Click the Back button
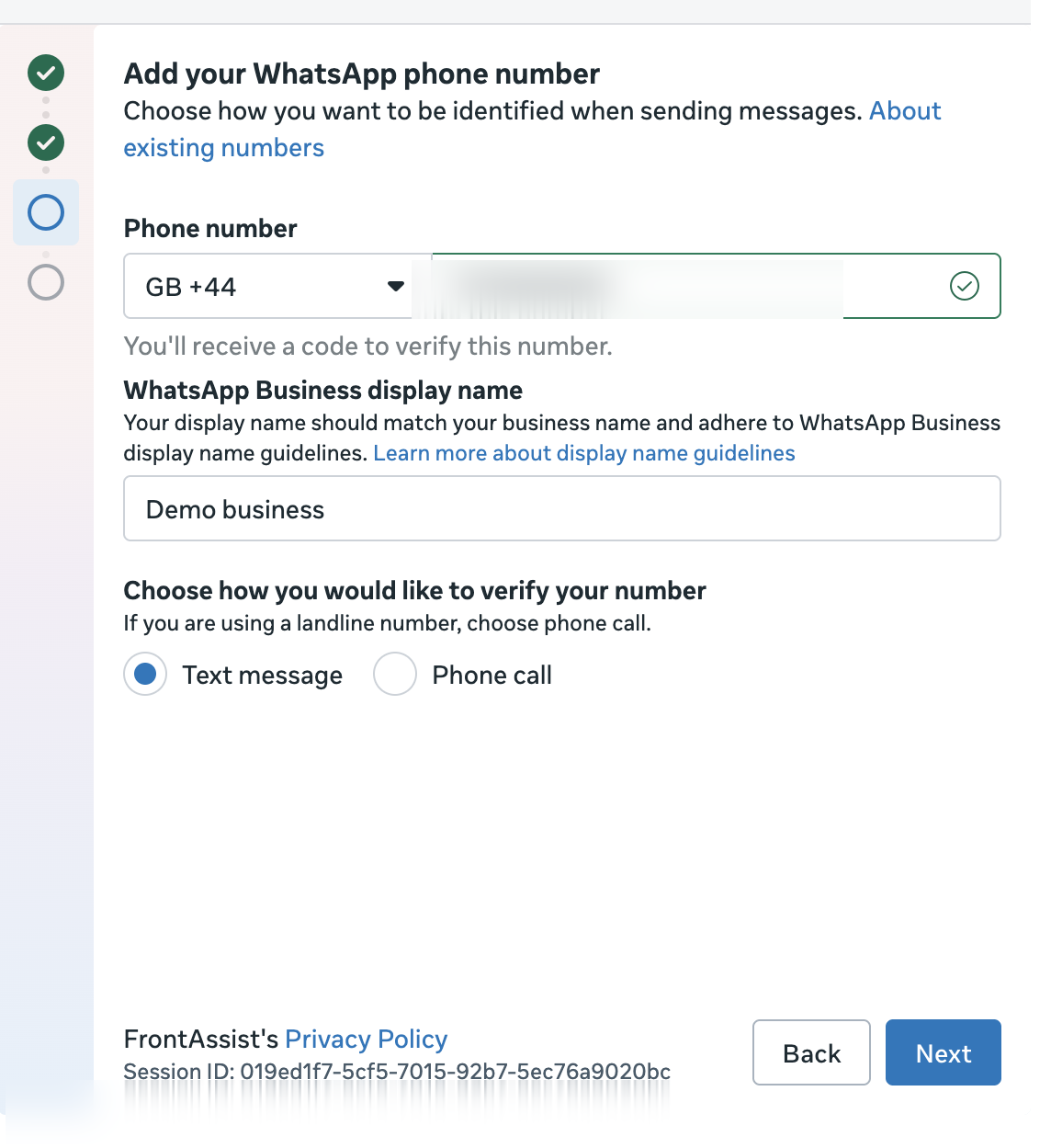Viewport: 1051px width, 1148px height. point(811,1052)
